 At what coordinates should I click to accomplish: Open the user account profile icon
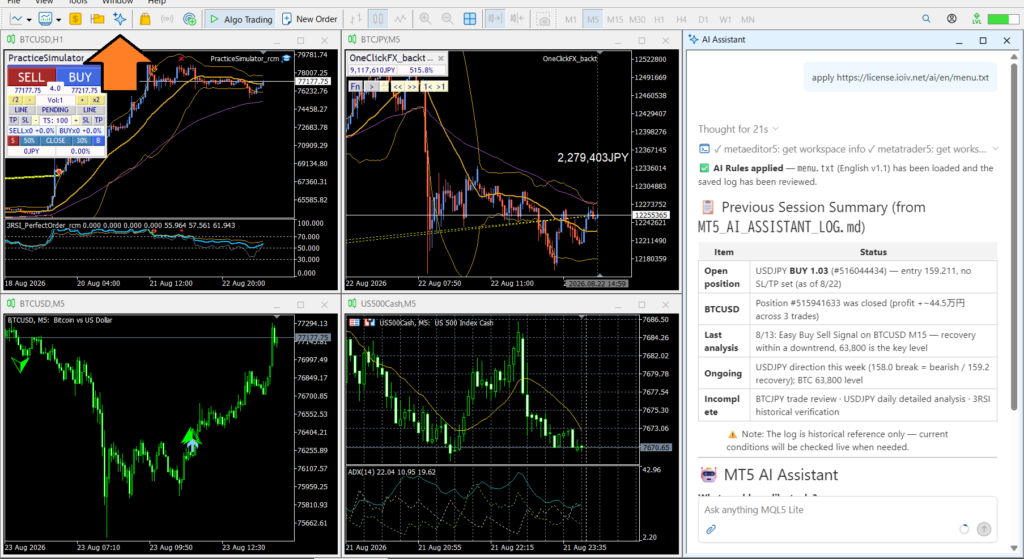click(x=952, y=19)
